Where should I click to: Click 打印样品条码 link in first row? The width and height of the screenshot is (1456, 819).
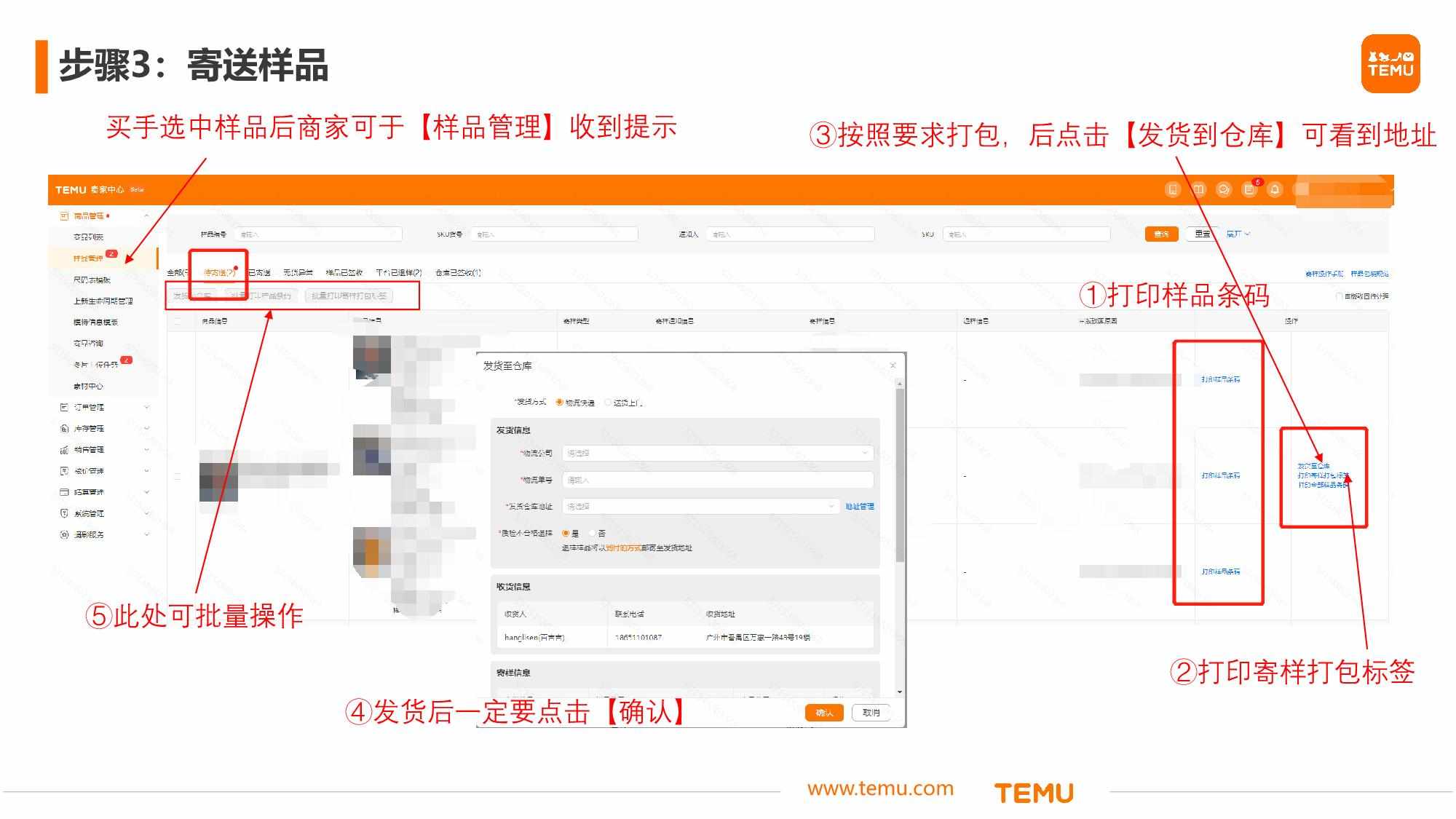click(x=1221, y=379)
